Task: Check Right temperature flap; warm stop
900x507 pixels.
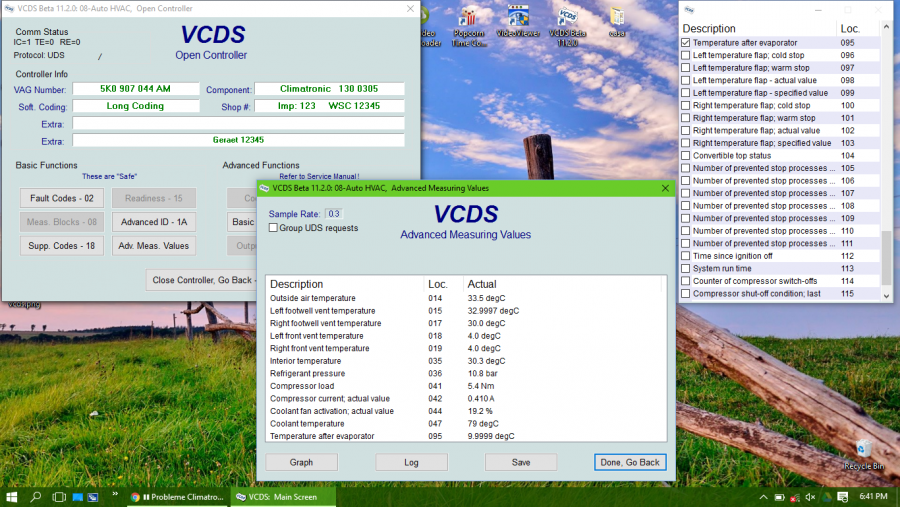Action: tap(685, 118)
